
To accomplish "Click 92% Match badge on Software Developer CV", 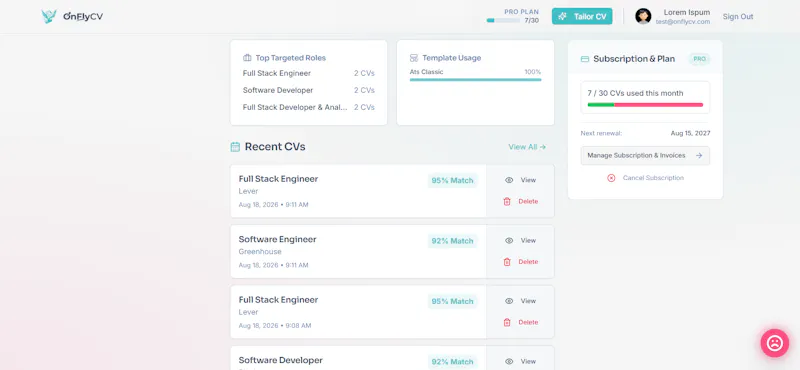I will pos(453,362).
